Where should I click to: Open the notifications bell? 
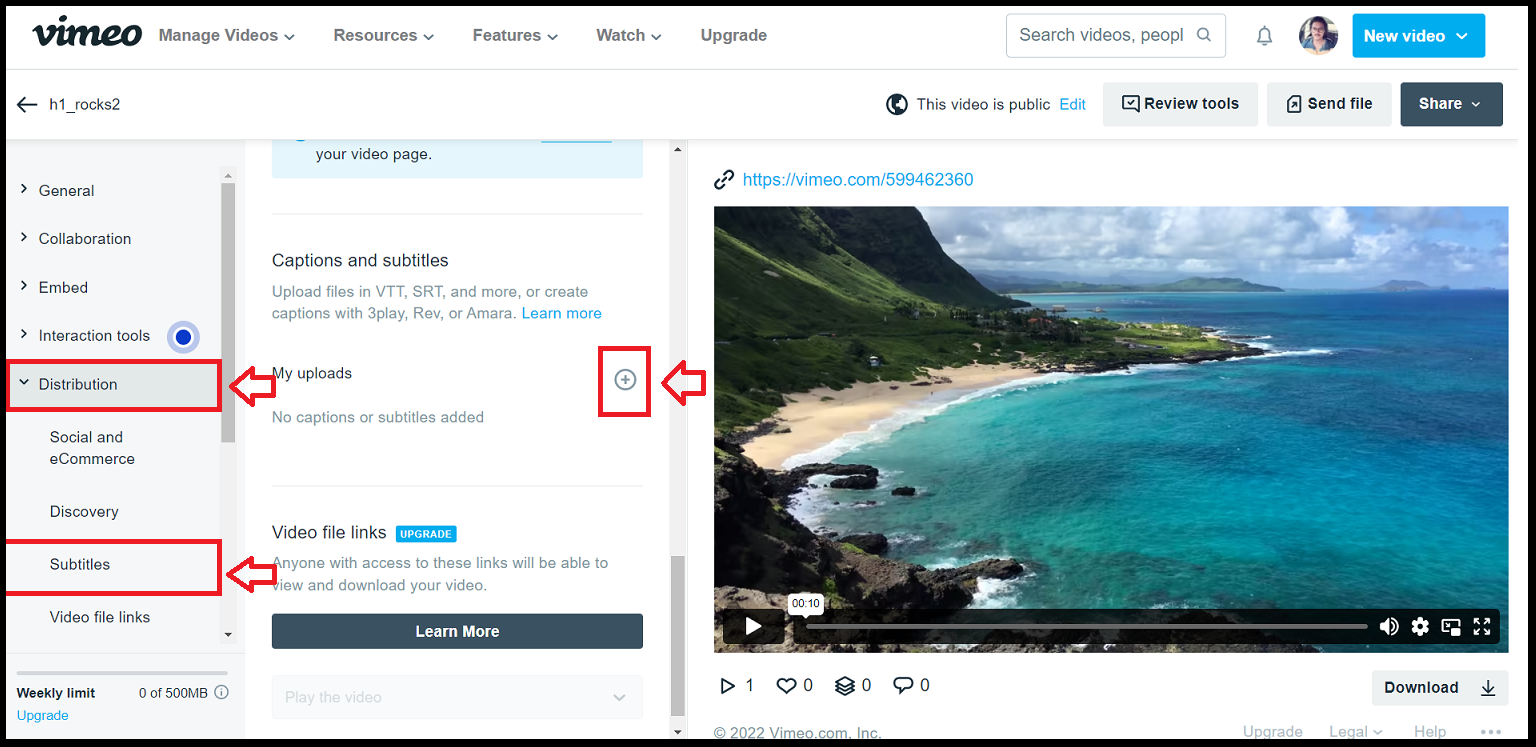click(1265, 36)
